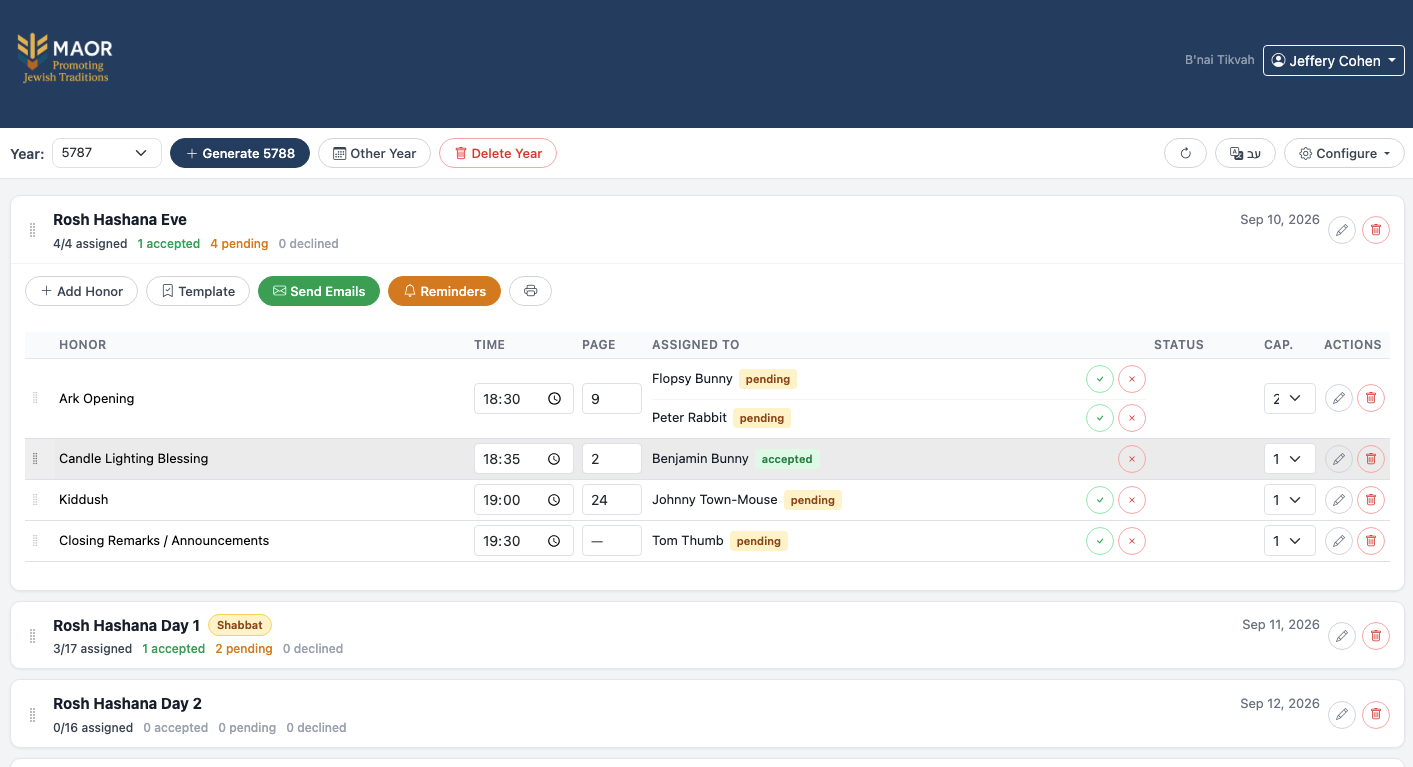Open capacity dropdown for Ark Opening
The image size is (1413, 767).
tap(1289, 398)
